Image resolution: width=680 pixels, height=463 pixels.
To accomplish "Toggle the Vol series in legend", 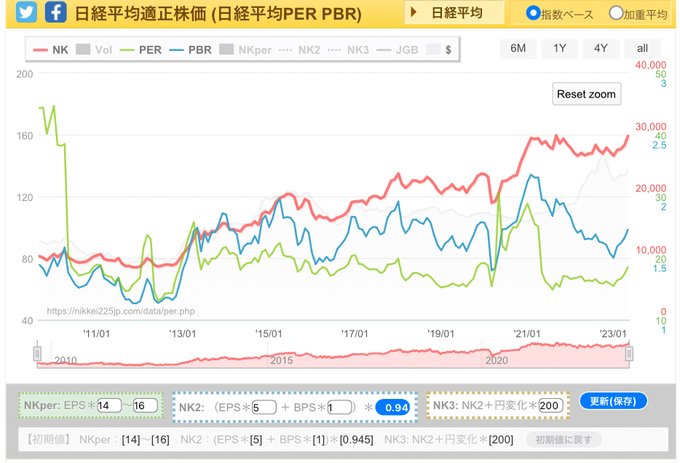I will pos(94,50).
